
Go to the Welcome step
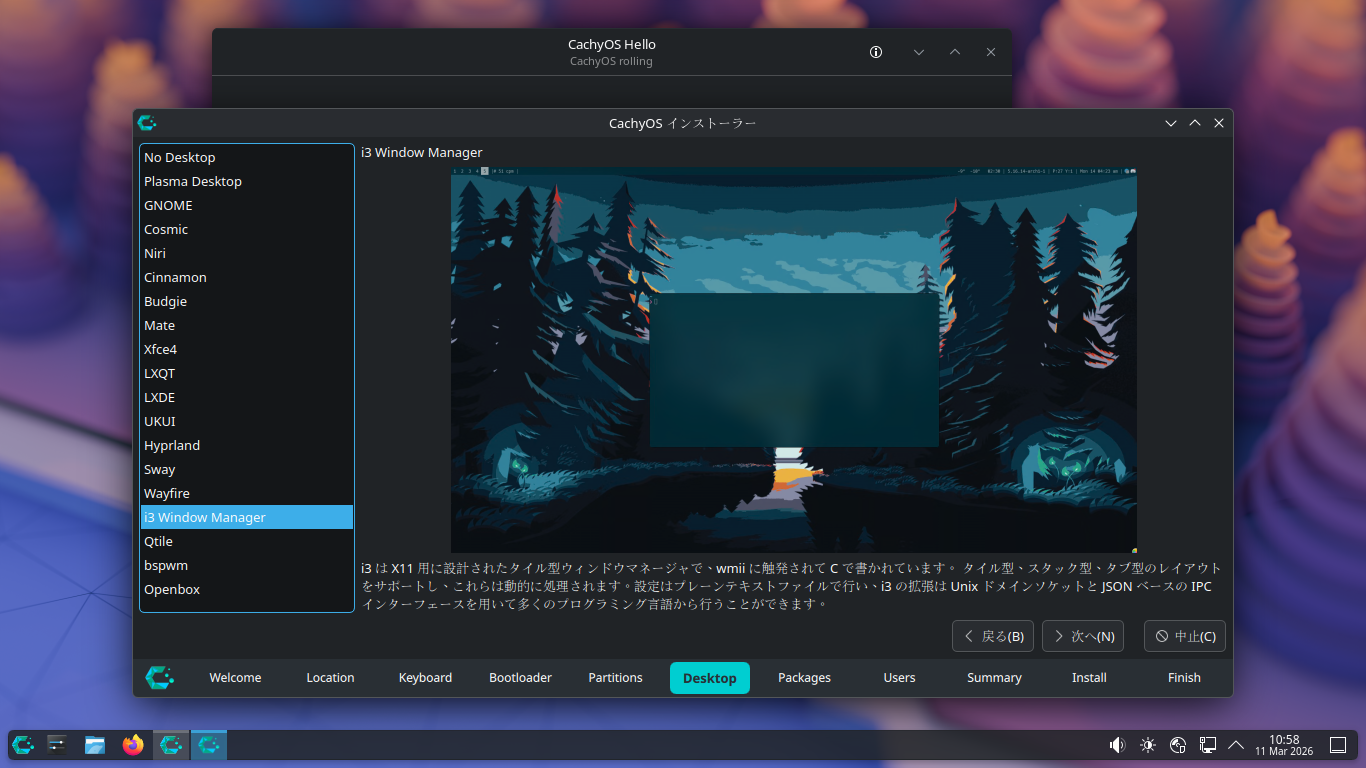coord(235,678)
